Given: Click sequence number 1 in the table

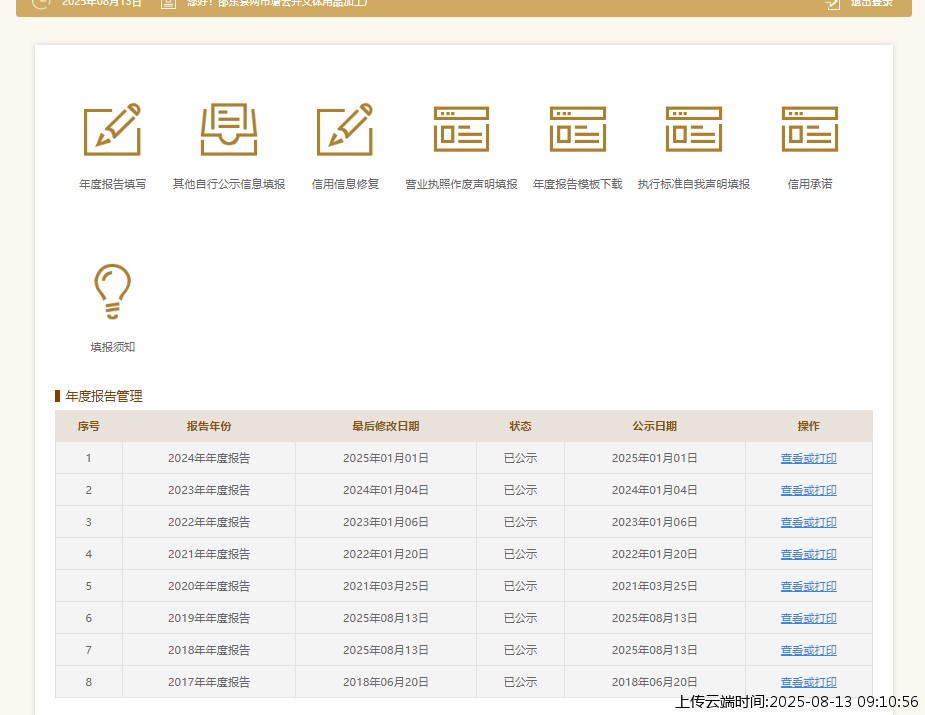Looking at the screenshot, I should tap(88, 458).
